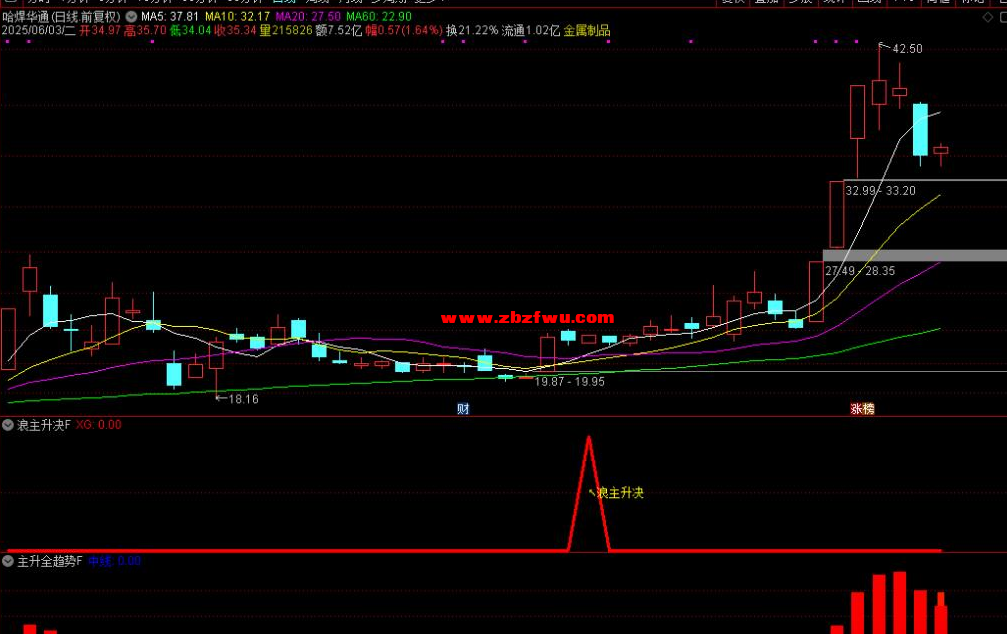Click the closing price 35.34 value
The width and height of the screenshot is (1007, 634).
[x=242, y=30]
